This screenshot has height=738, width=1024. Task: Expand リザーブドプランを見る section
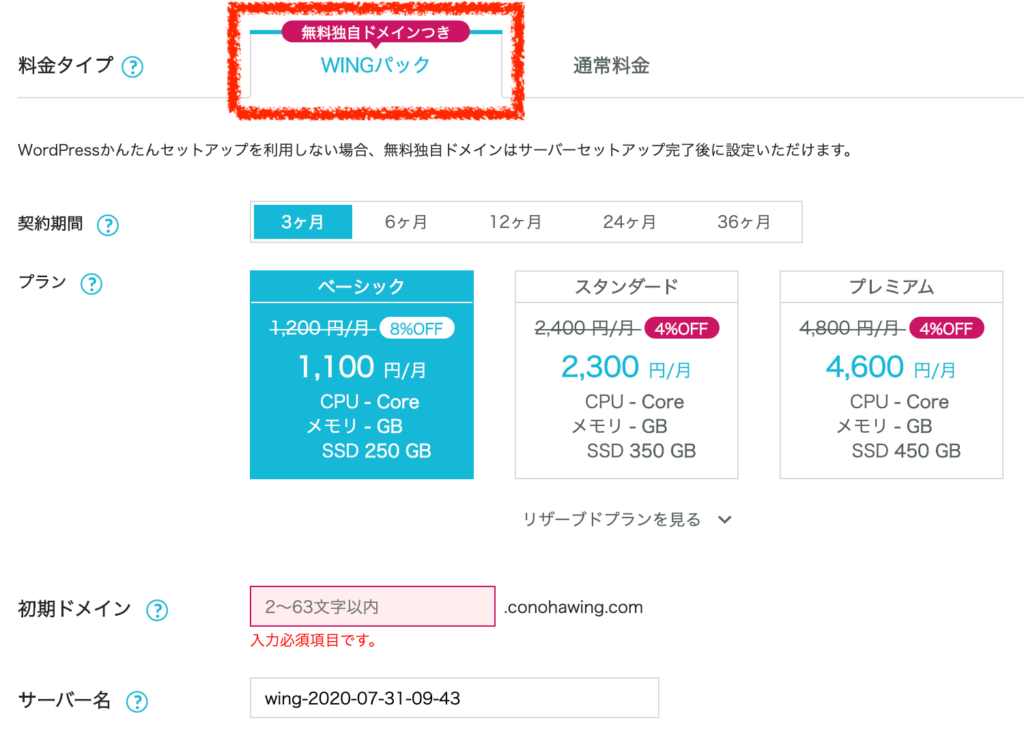(612, 520)
